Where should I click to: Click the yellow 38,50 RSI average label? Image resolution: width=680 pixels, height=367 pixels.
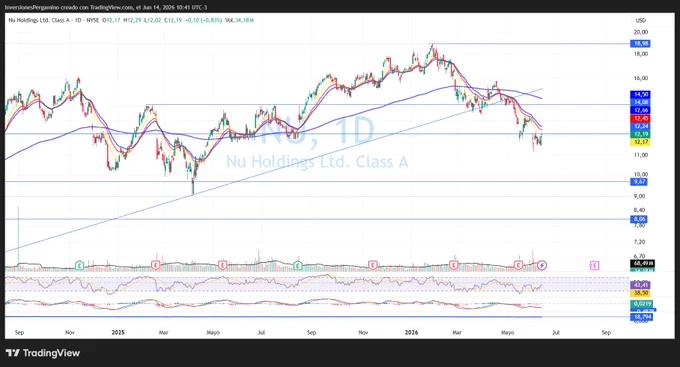tap(641, 293)
